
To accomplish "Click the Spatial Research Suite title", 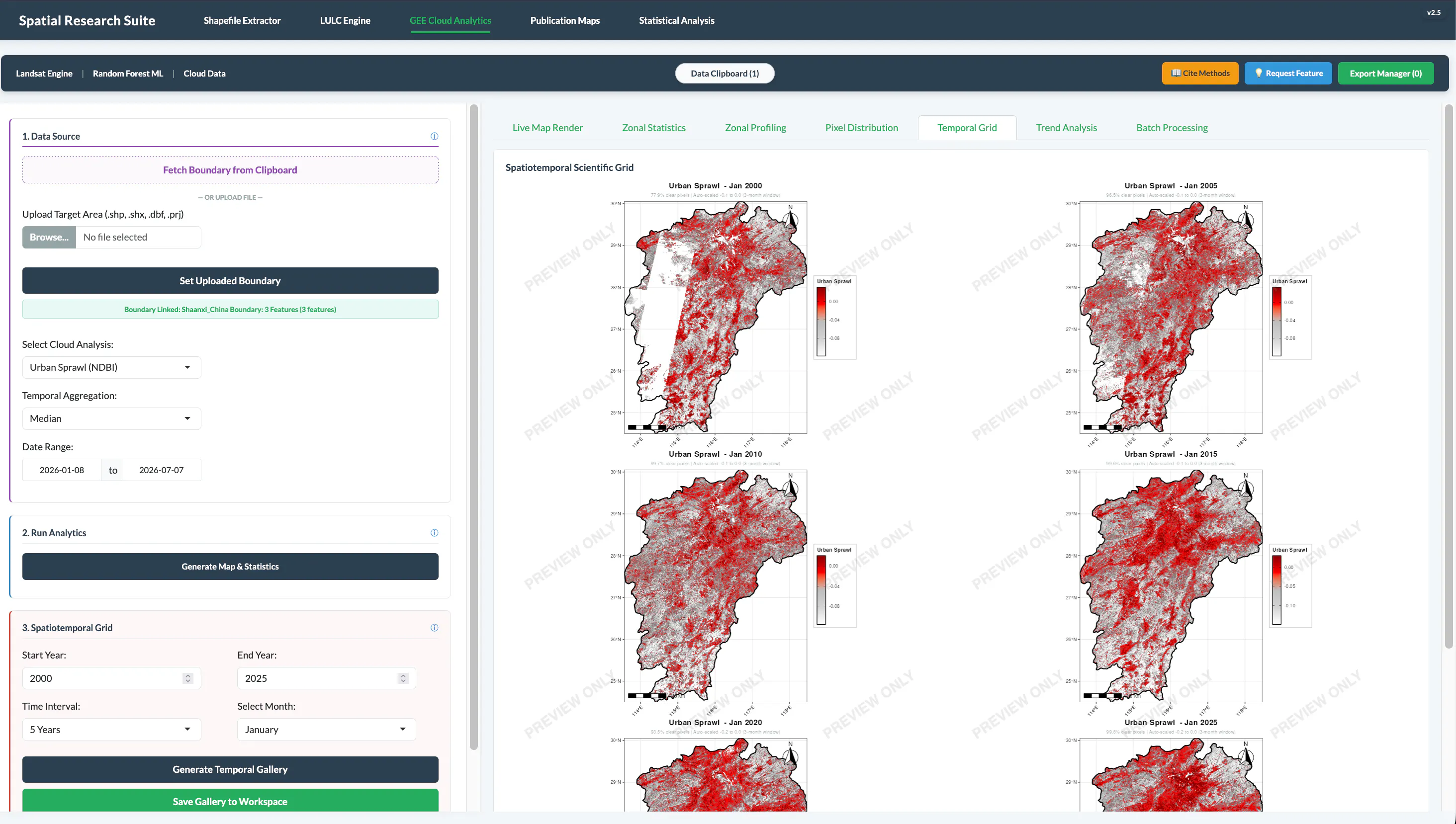I will tap(87, 20).
